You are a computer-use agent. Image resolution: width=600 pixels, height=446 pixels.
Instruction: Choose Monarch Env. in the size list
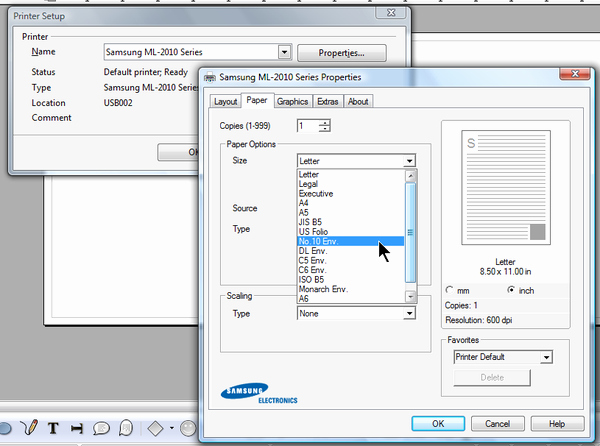click(351, 289)
